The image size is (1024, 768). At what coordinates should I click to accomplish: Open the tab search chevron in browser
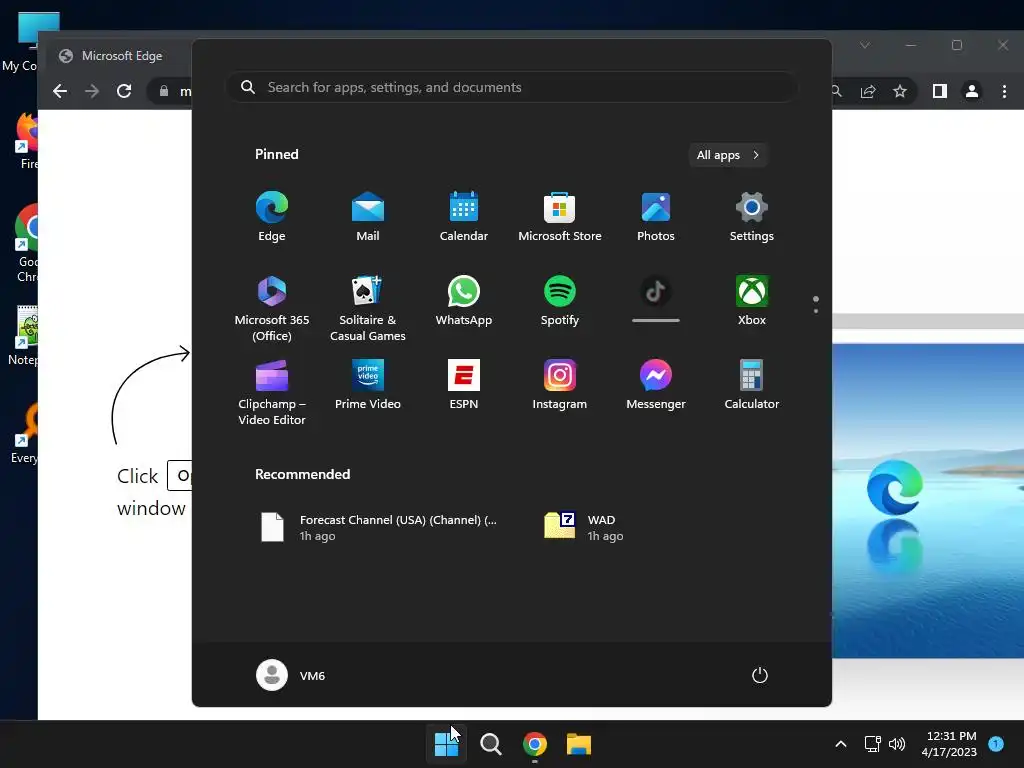[865, 45]
